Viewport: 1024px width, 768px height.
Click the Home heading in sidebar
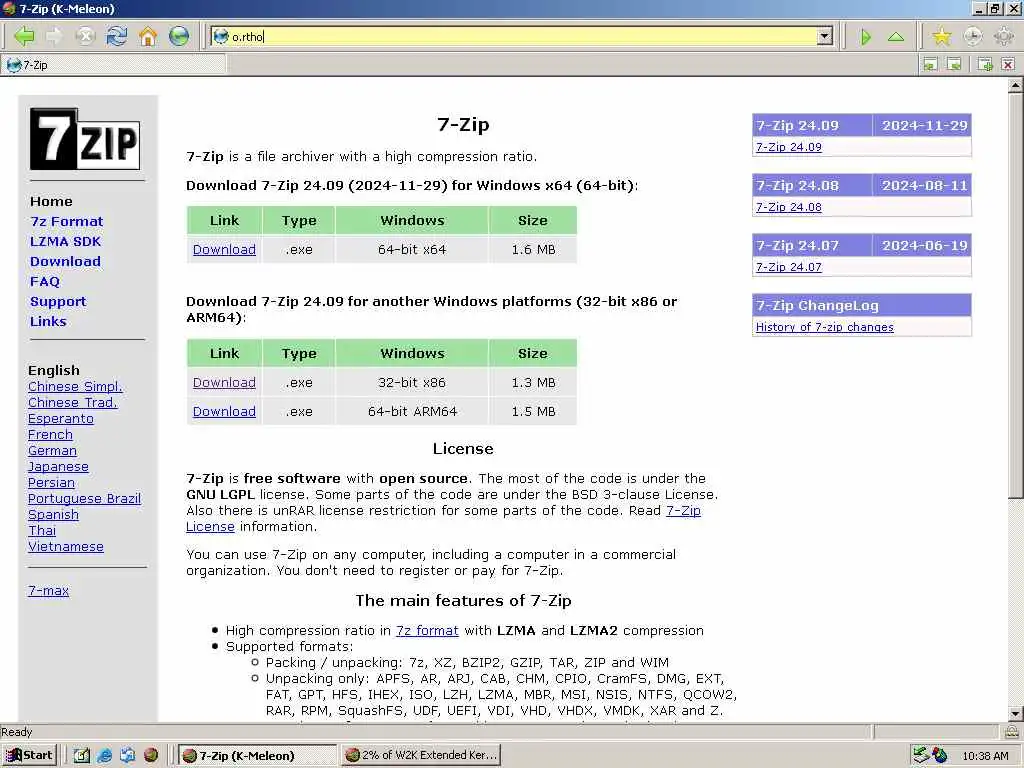click(x=51, y=201)
